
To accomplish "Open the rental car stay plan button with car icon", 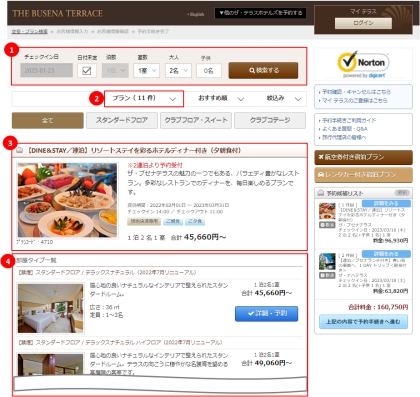I will coord(363,175).
